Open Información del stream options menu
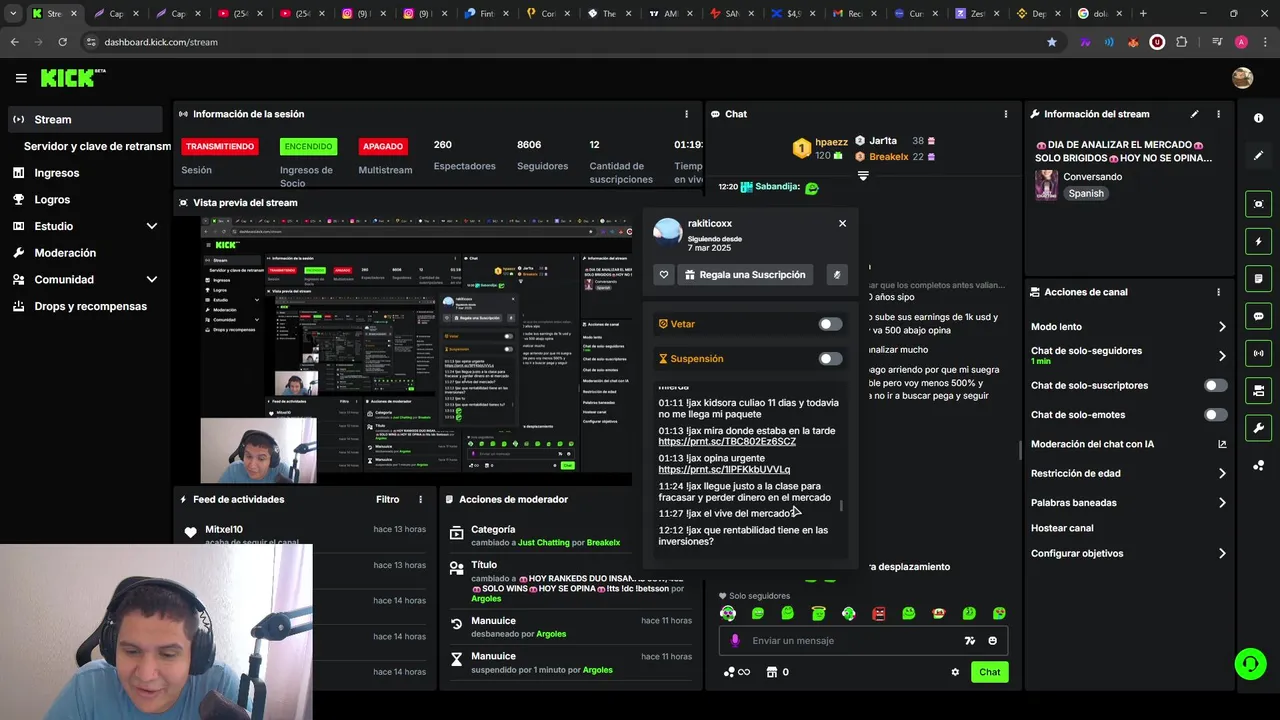Screen dimensions: 1280x720 point(1218,114)
